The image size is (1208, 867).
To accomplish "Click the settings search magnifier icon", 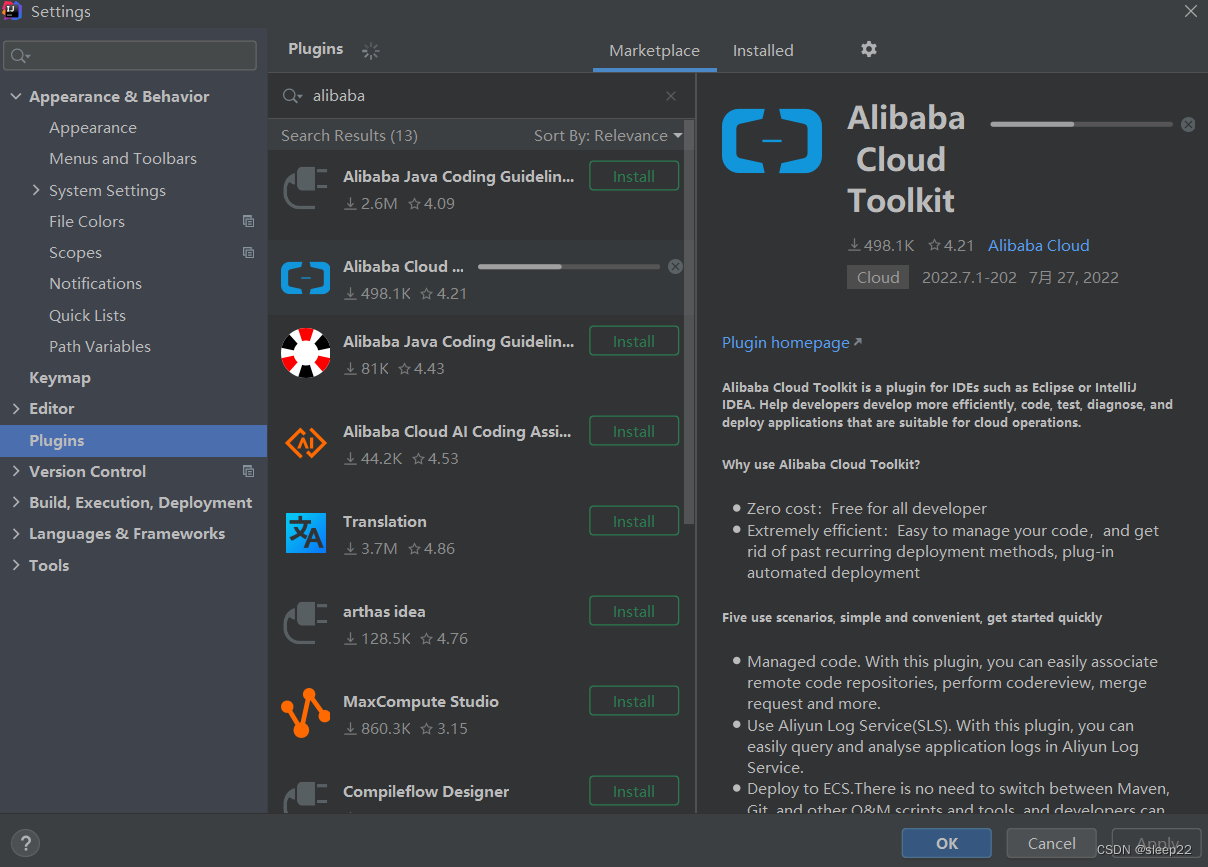I will 21,56.
